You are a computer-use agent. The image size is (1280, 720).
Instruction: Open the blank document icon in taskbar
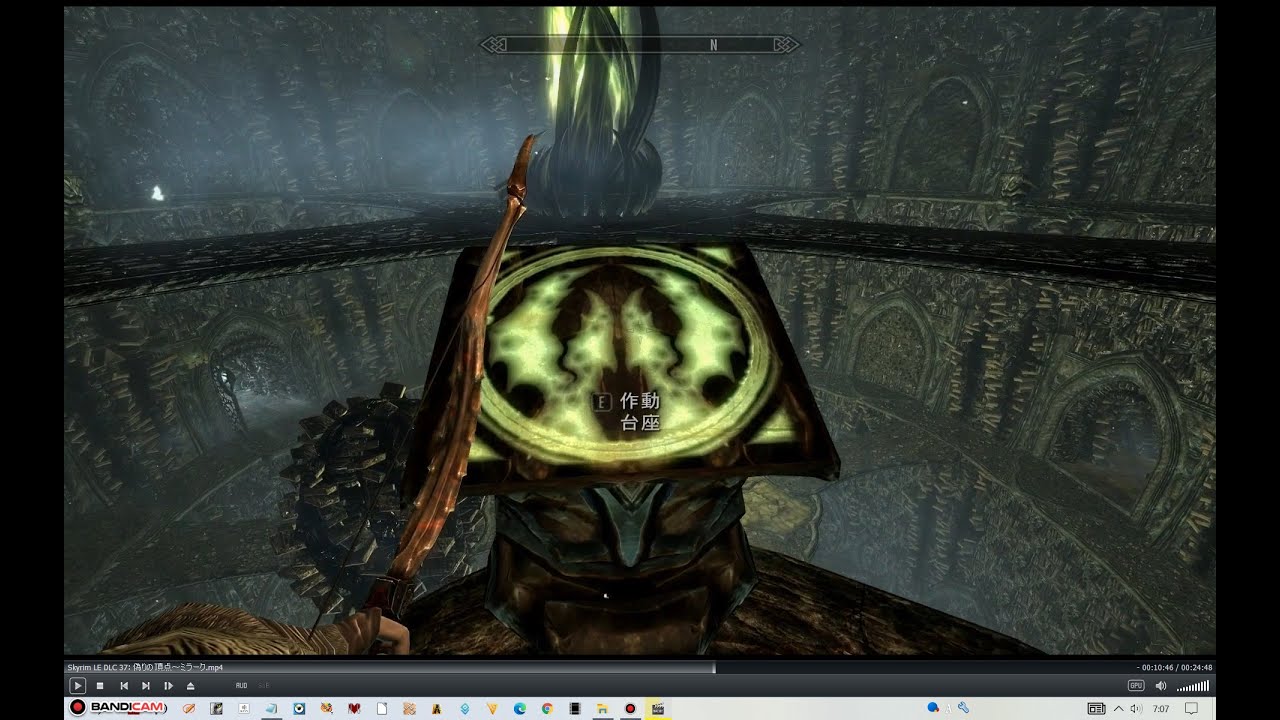pyautogui.click(x=382, y=708)
